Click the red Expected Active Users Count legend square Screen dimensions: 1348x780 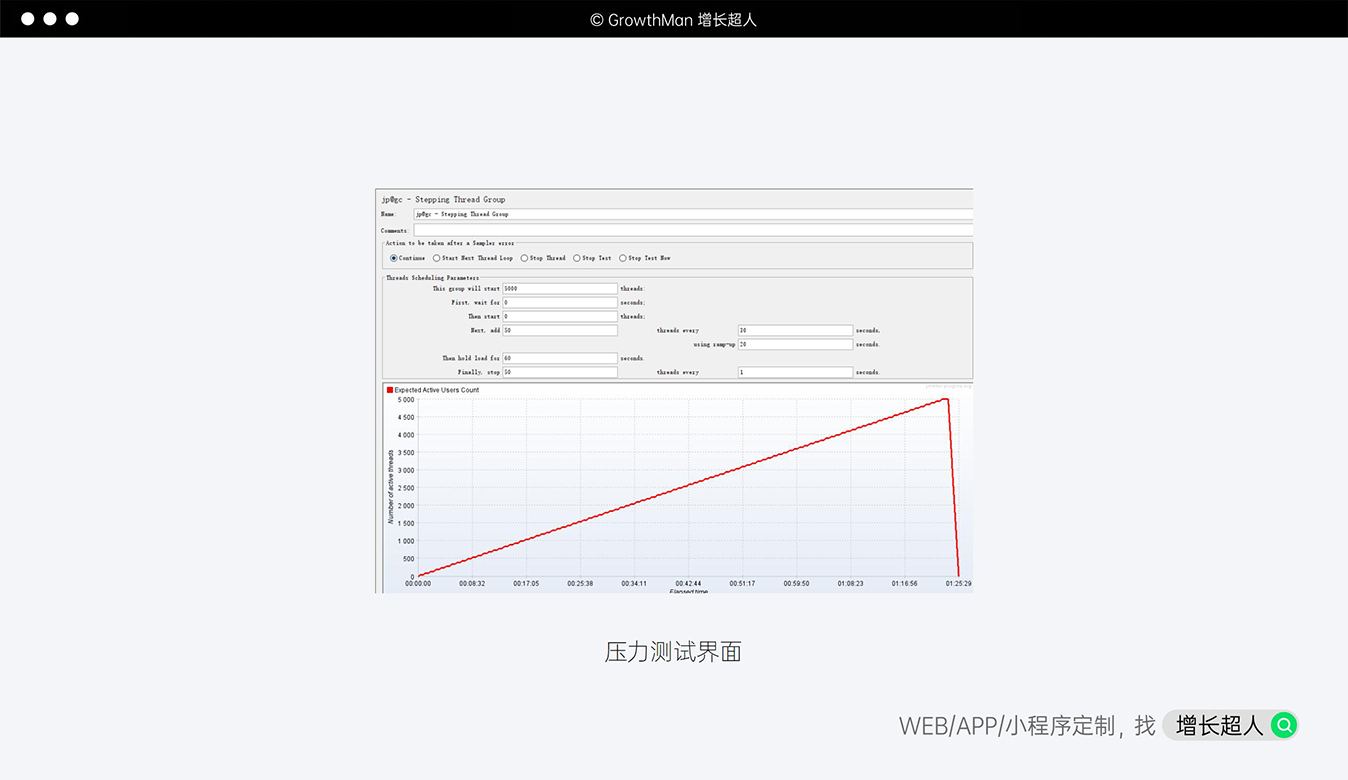point(390,390)
